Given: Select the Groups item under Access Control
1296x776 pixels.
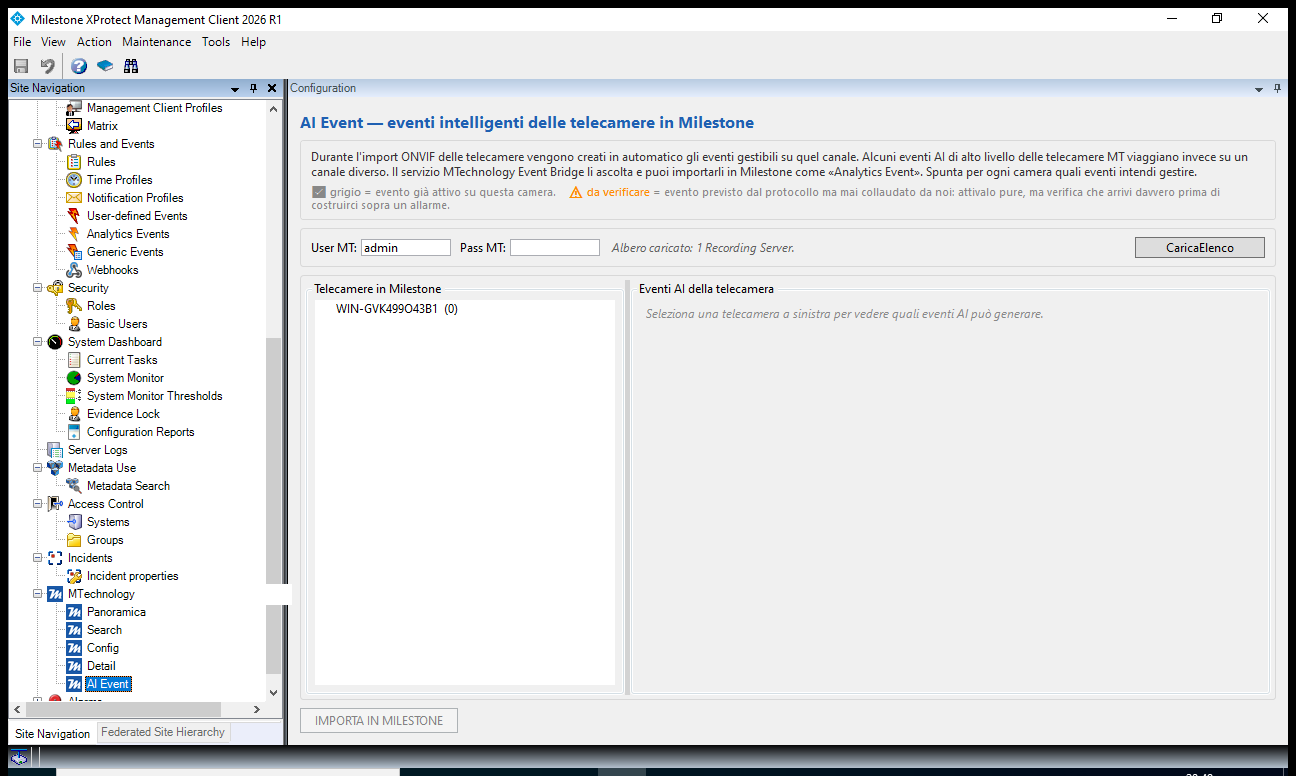Looking at the screenshot, I should (105, 540).
